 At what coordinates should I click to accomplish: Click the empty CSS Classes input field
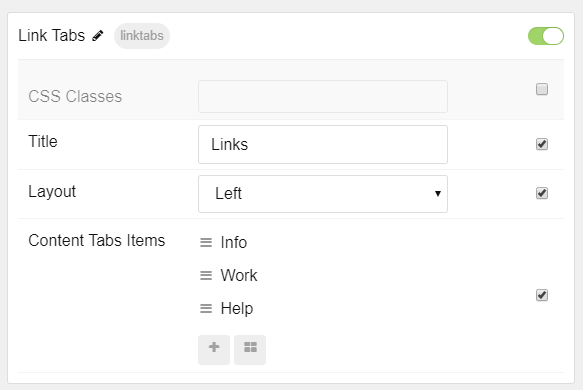coord(323,96)
